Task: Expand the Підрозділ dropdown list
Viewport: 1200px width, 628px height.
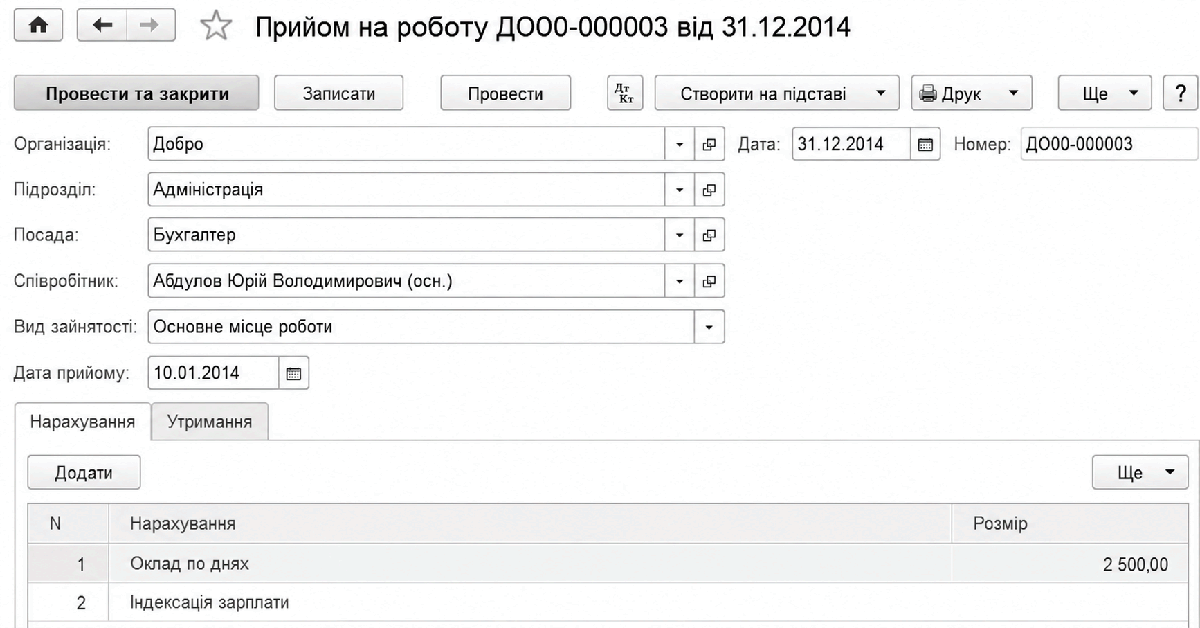Action: (x=681, y=189)
